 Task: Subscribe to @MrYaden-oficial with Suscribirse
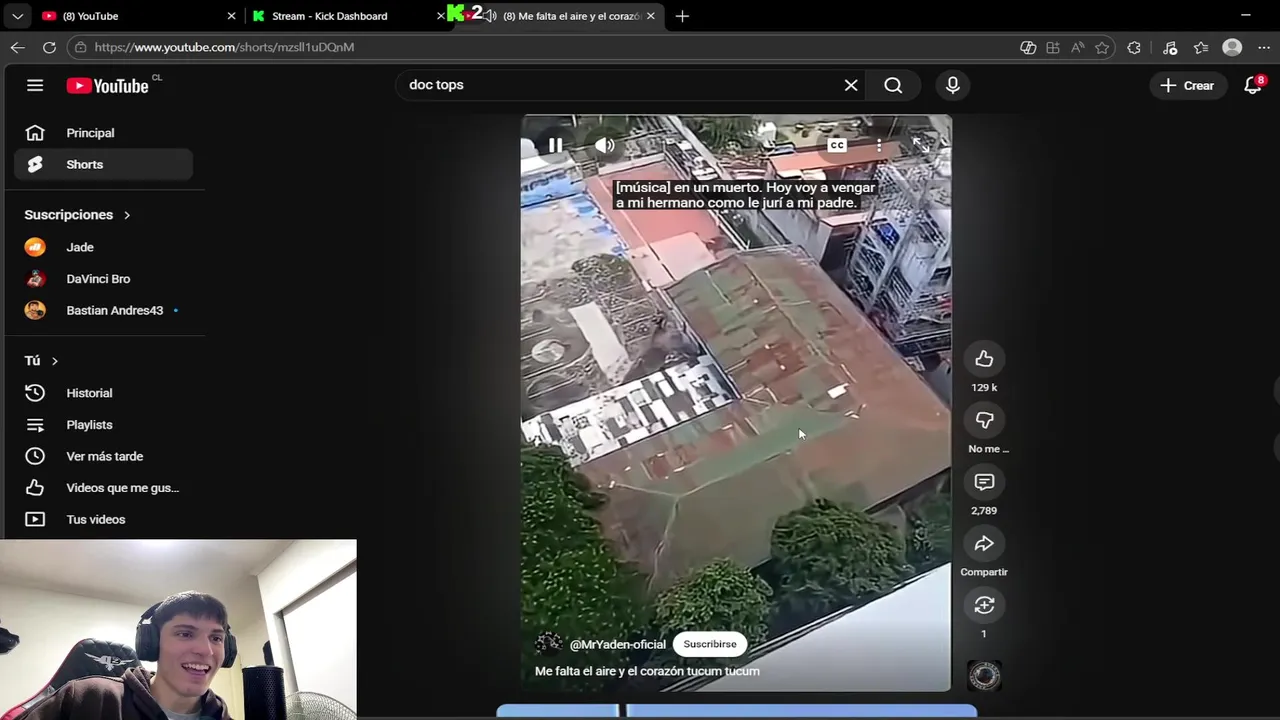coord(710,644)
